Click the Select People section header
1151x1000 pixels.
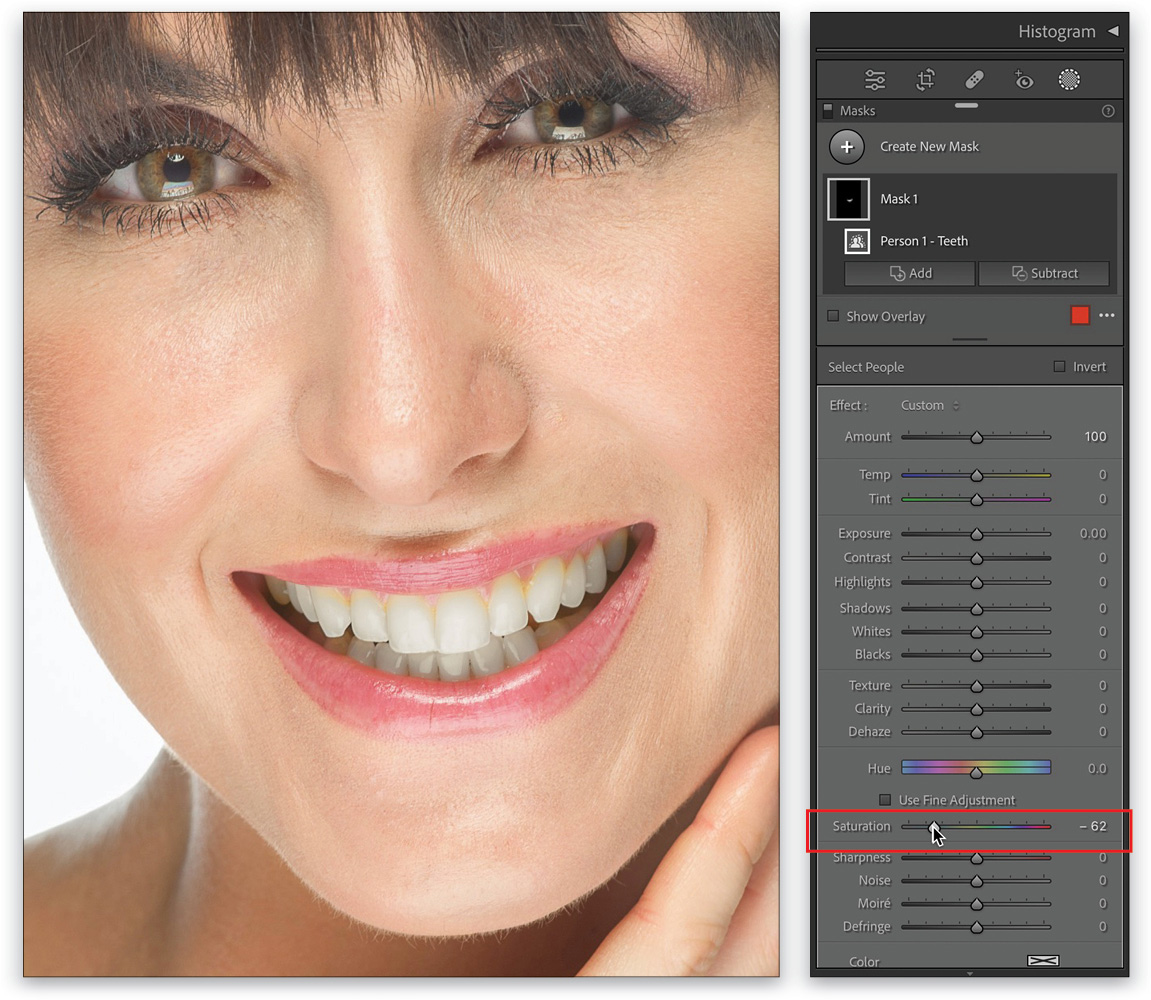pos(866,367)
